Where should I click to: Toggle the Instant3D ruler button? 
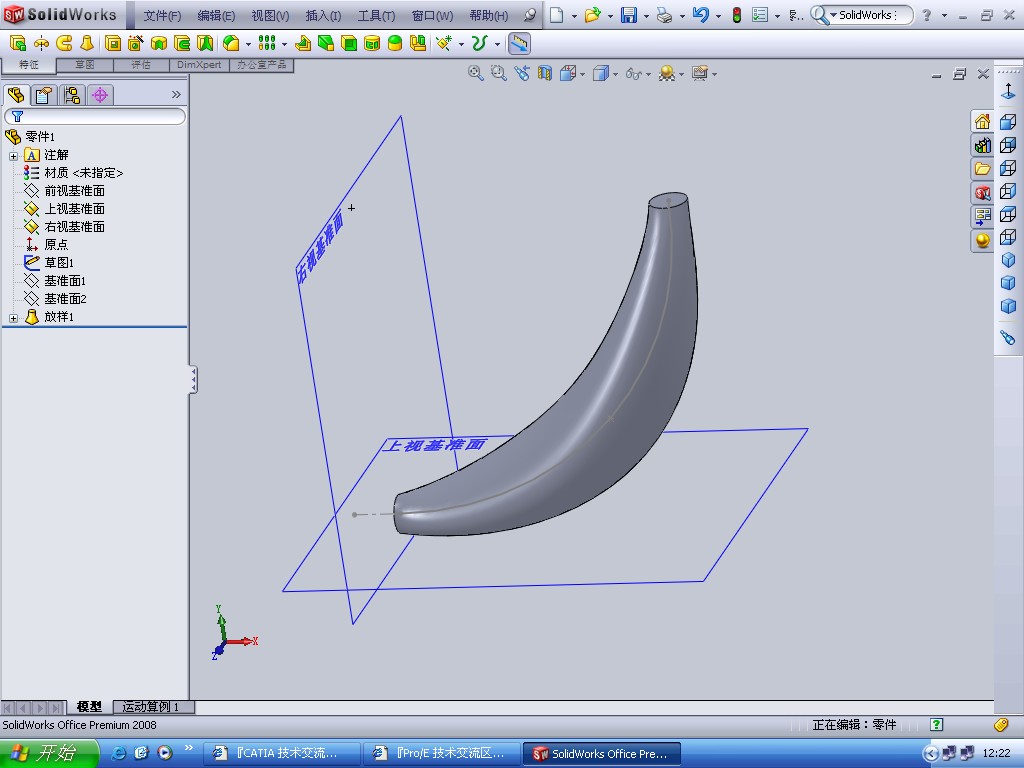point(519,44)
